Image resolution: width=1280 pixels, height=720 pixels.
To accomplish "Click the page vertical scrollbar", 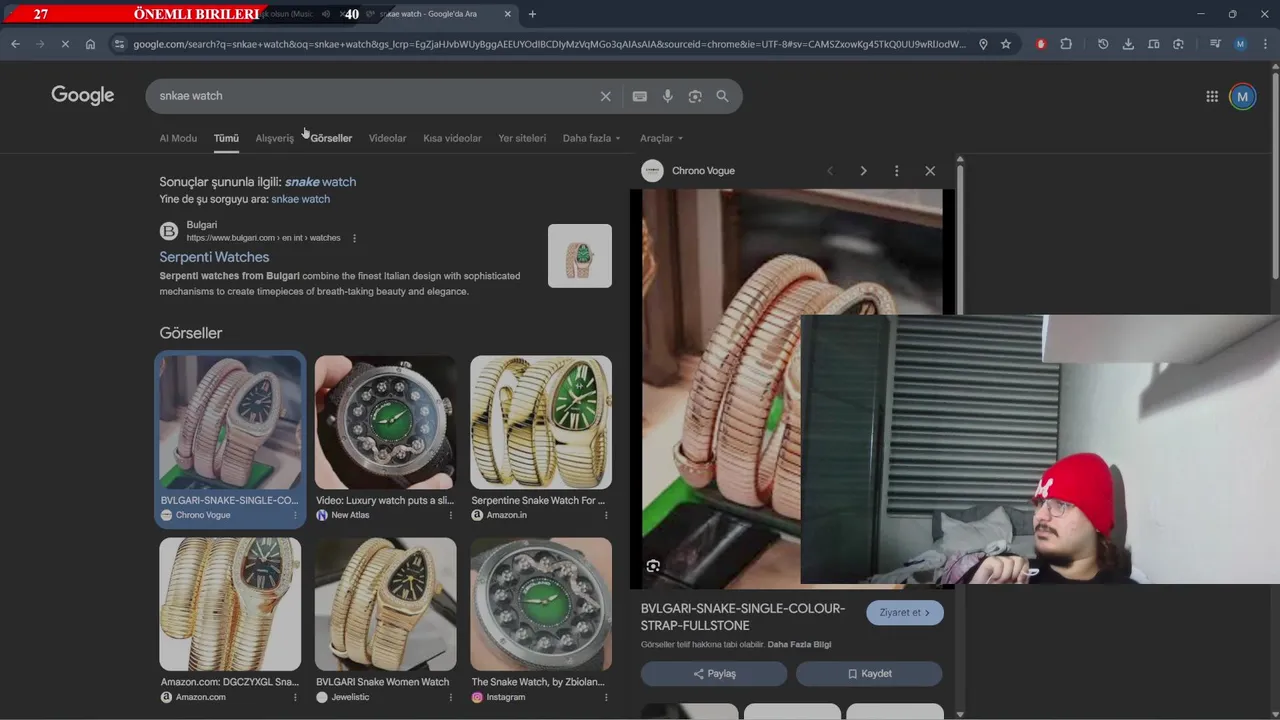I will click(1275, 175).
